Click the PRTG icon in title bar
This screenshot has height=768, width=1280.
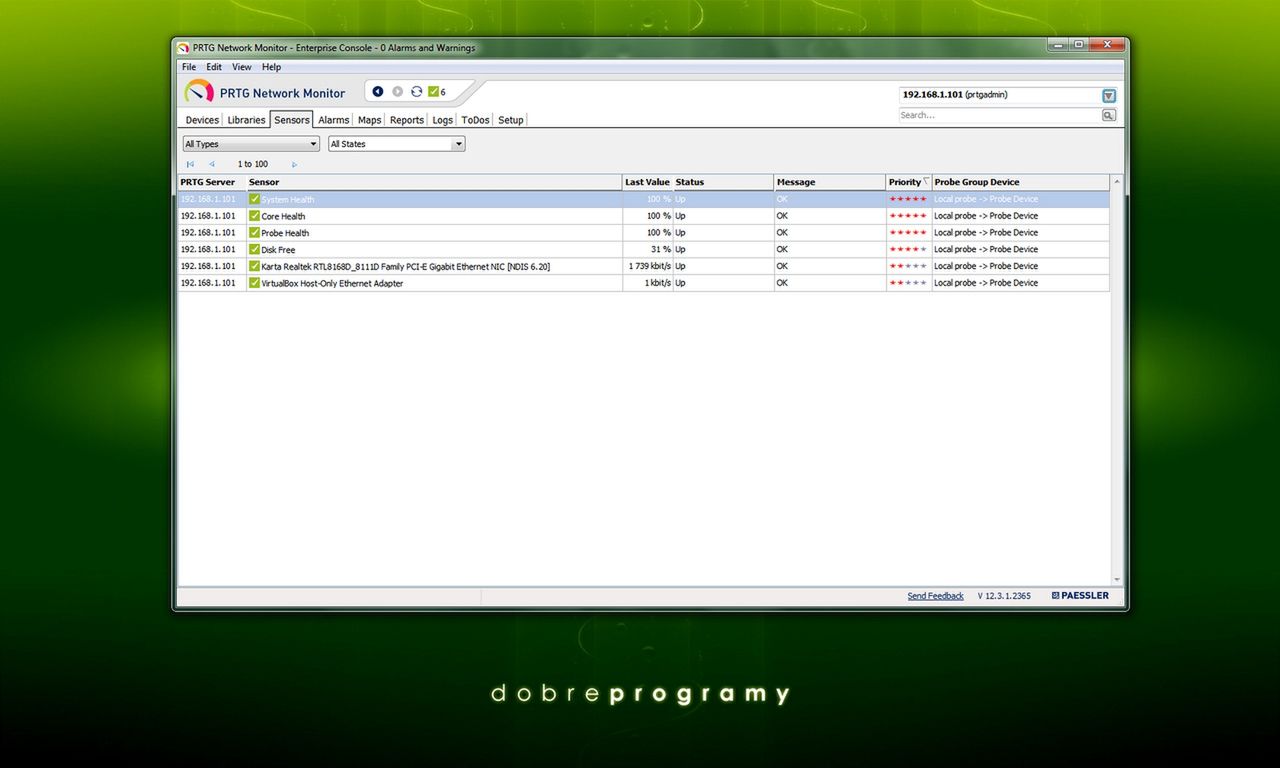point(183,48)
